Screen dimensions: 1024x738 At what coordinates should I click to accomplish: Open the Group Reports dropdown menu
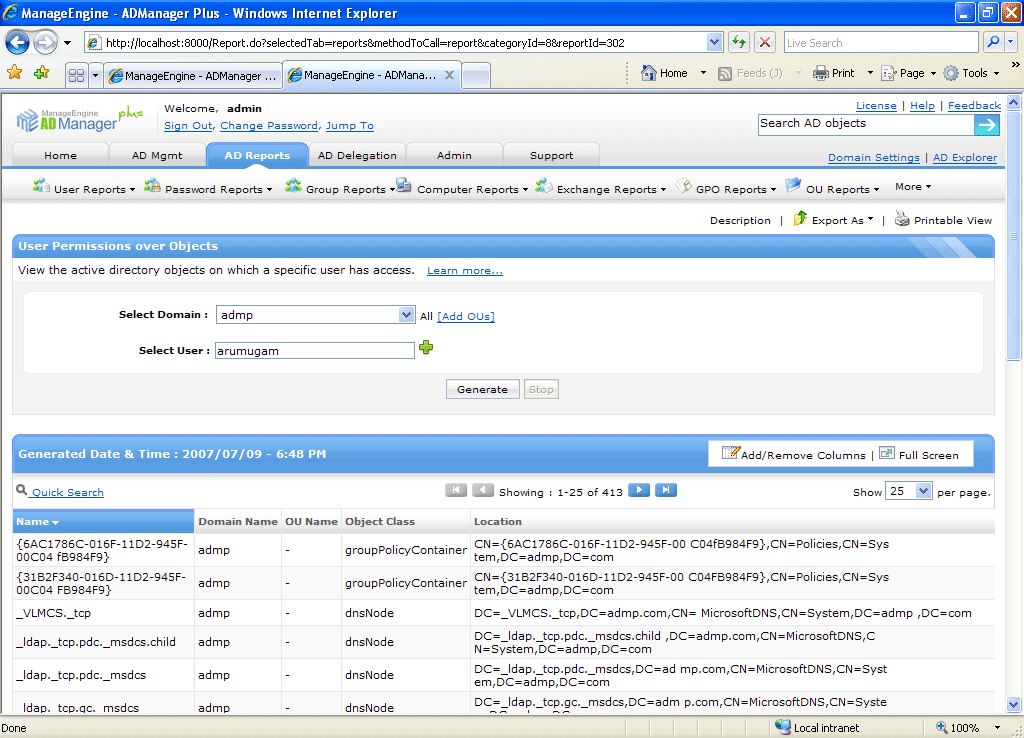[x=340, y=188]
